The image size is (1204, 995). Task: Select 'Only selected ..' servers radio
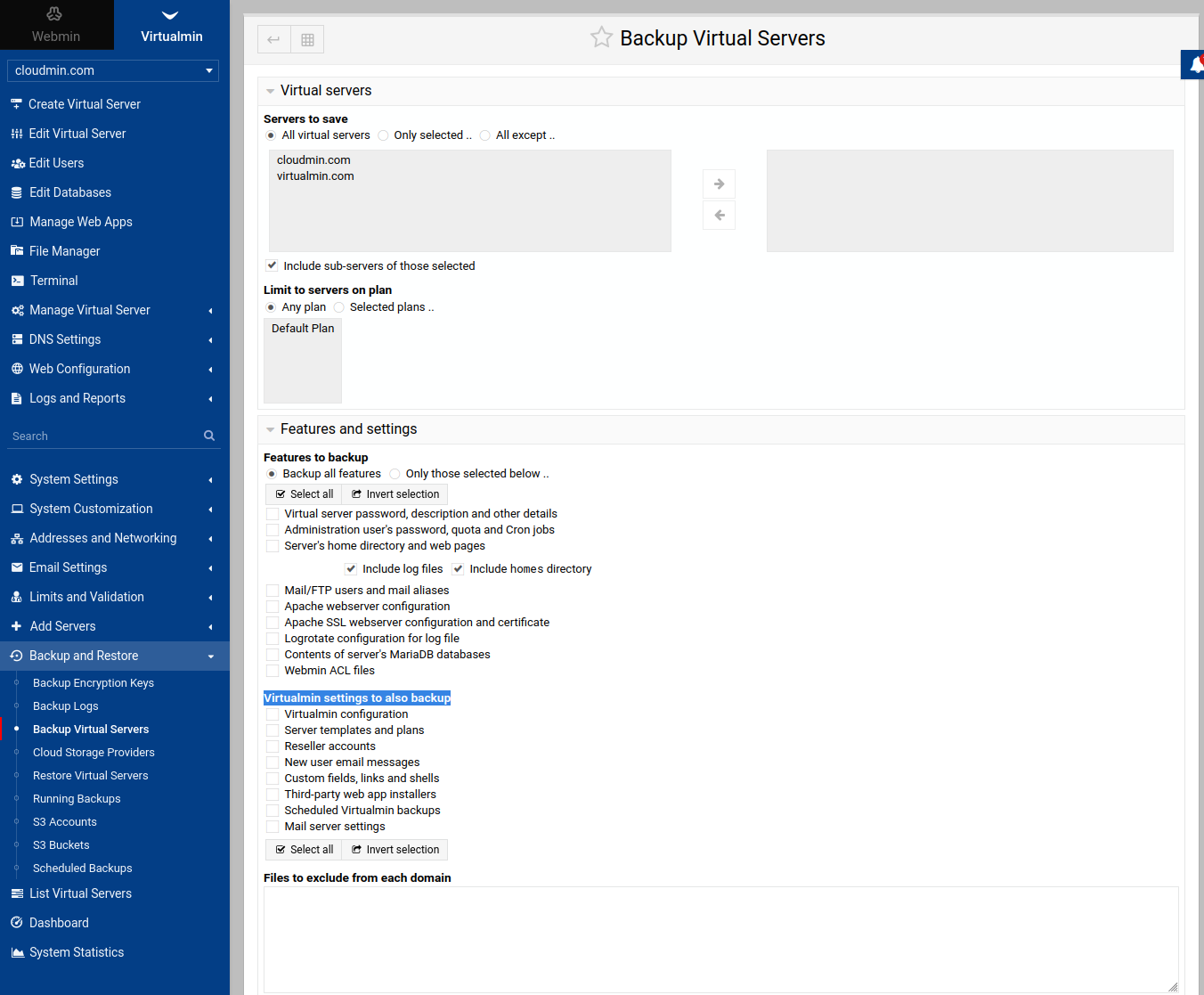point(383,135)
